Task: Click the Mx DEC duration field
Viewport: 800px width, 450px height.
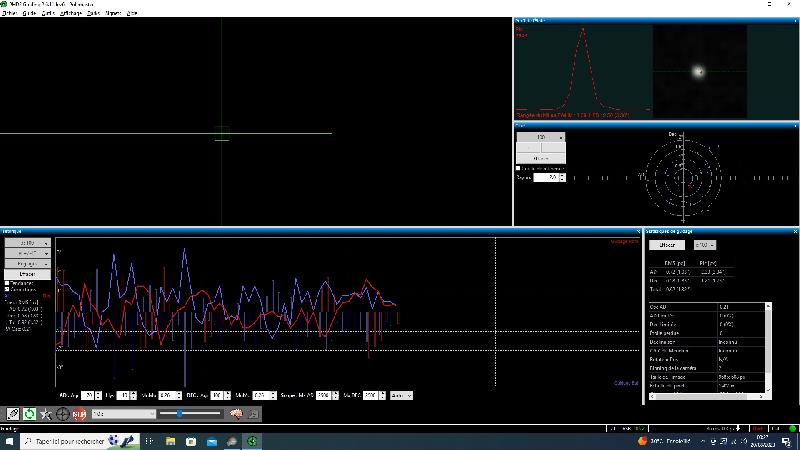Action: coord(371,395)
